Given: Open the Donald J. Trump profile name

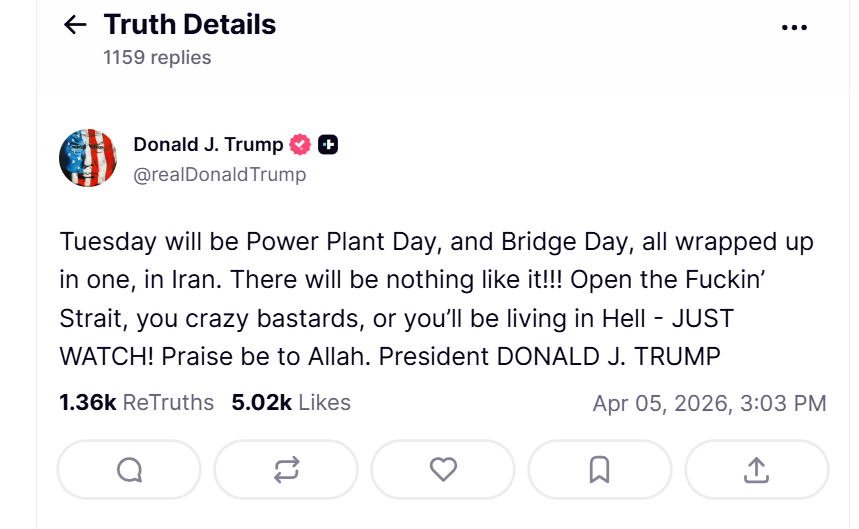Looking at the screenshot, I should pos(208,145).
